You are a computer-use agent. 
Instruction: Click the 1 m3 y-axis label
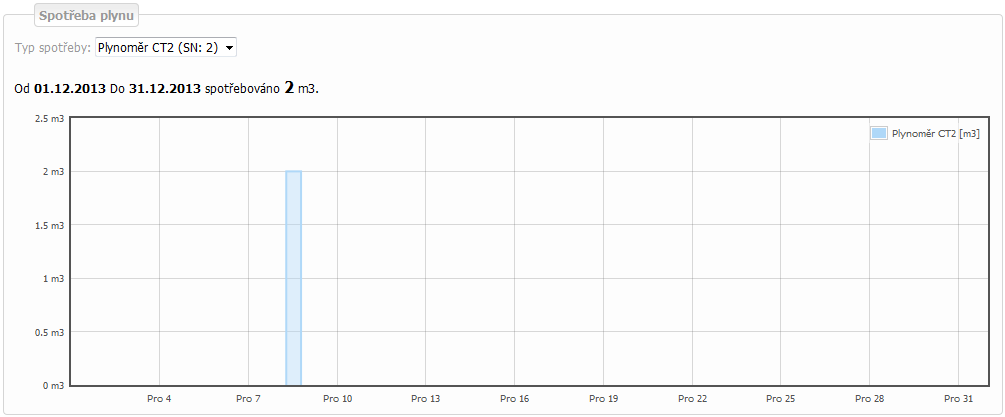(x=54, y=278)
